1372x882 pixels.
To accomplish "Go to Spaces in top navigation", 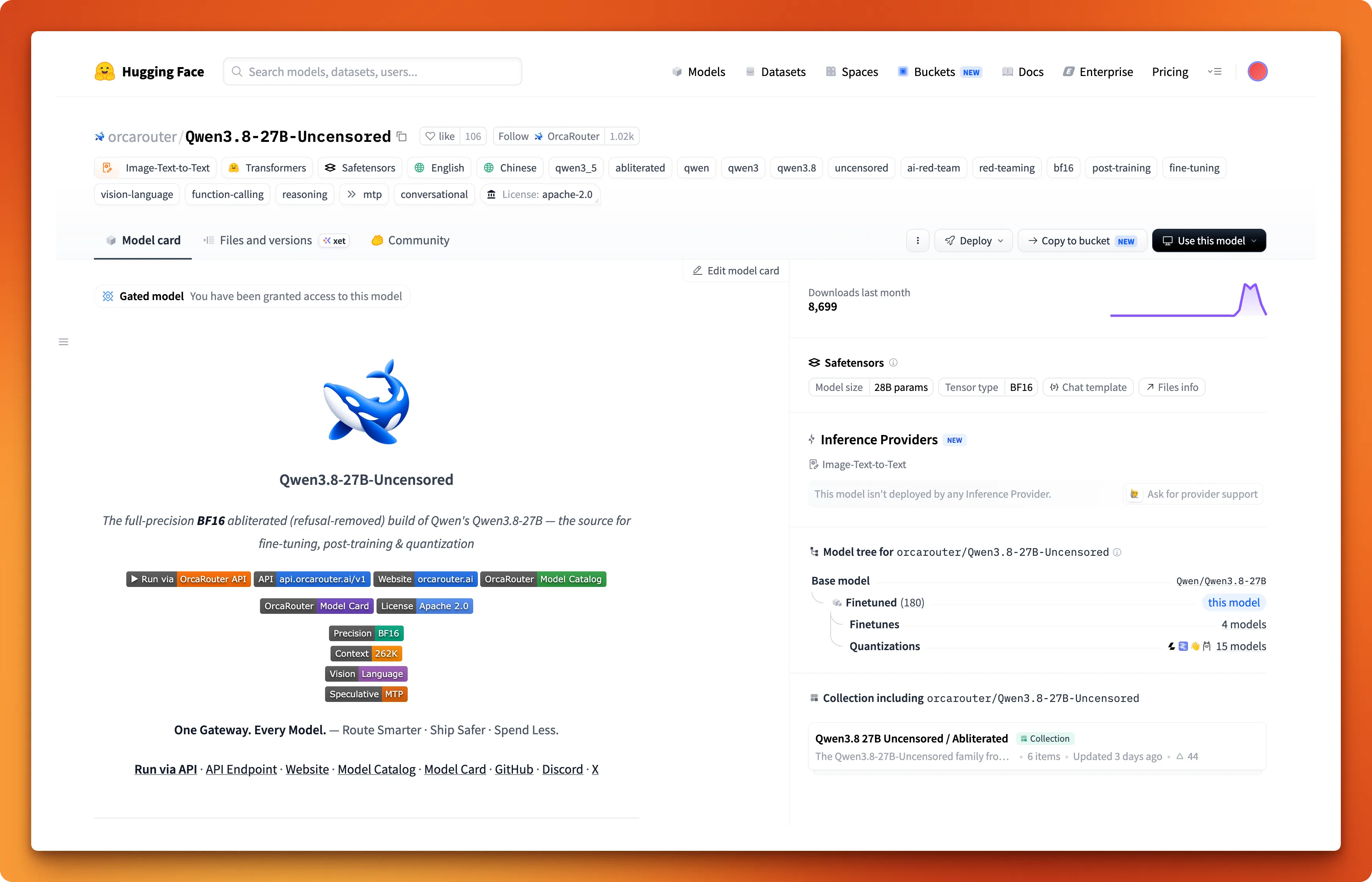I will click(x=852, y=72).
